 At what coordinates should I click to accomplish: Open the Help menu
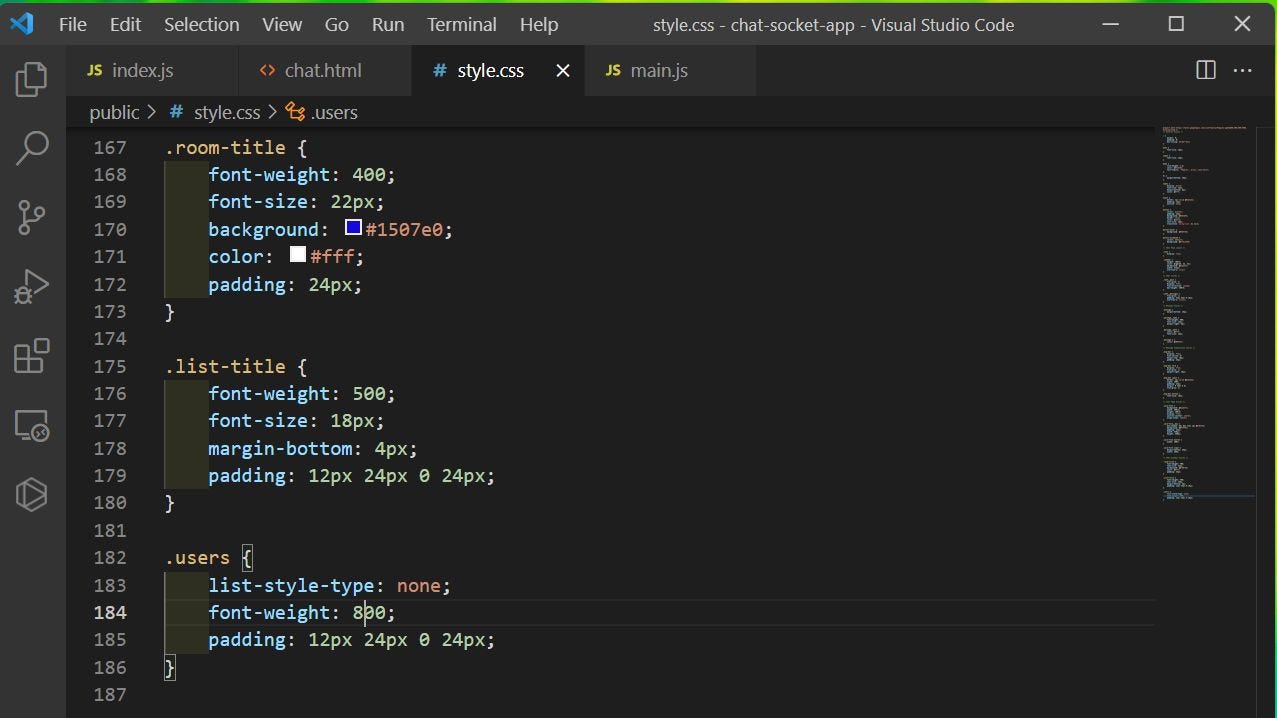539,24
